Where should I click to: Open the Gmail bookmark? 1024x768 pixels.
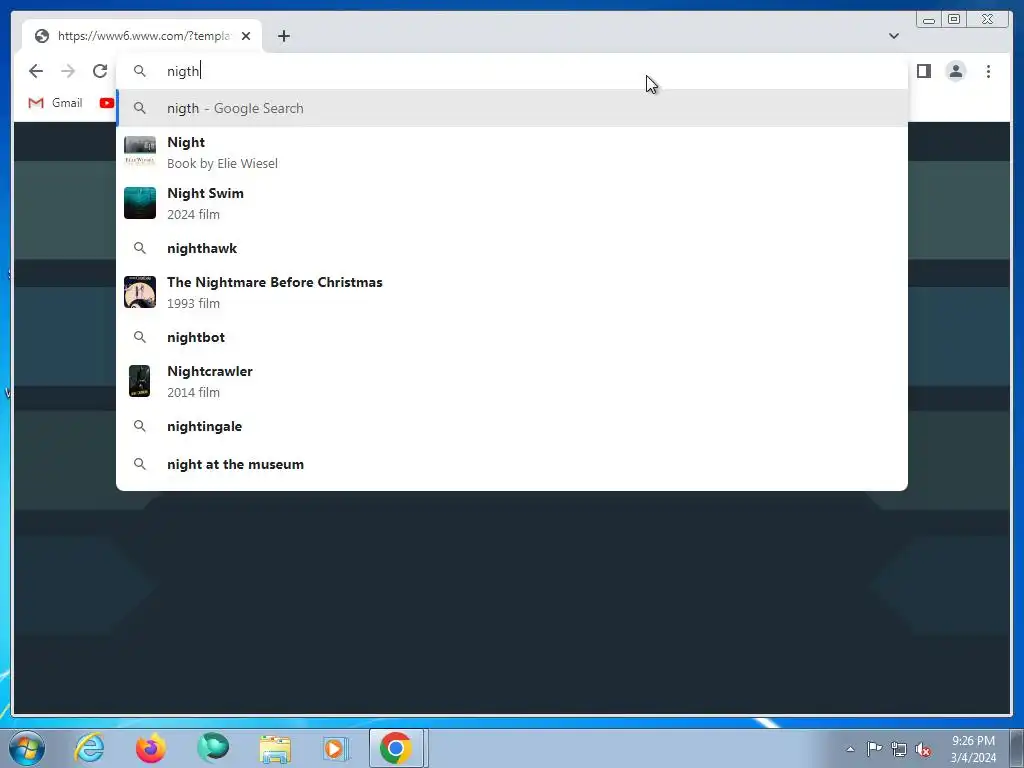[56, 103]
